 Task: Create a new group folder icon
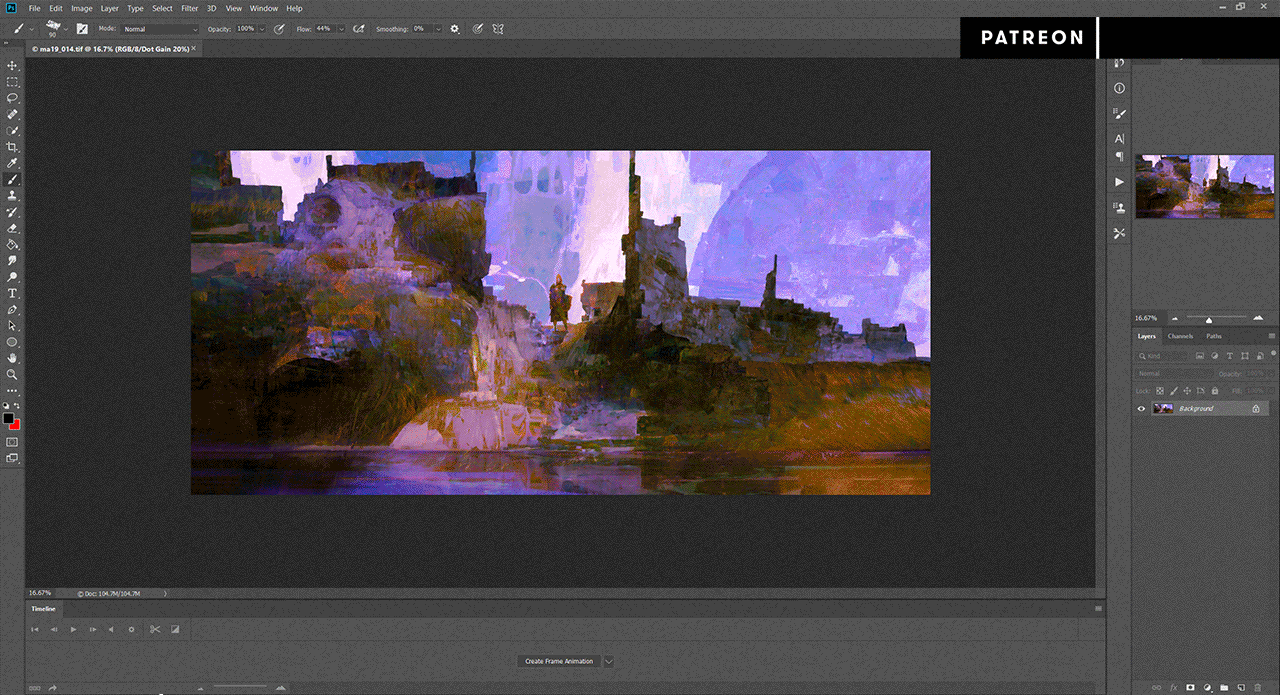pyautogui.click(x=1224, y=687)
